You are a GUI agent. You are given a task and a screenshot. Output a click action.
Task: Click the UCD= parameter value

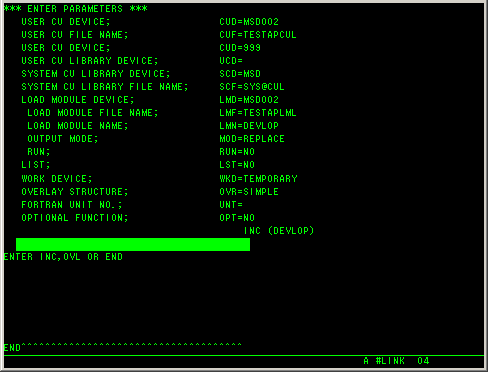click(x=231, y=61)
